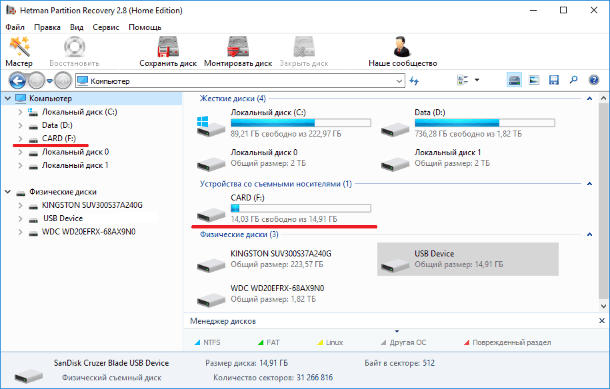Expand Локальный диск 0 tree node

pyautogui.click(x=20, y=152)
